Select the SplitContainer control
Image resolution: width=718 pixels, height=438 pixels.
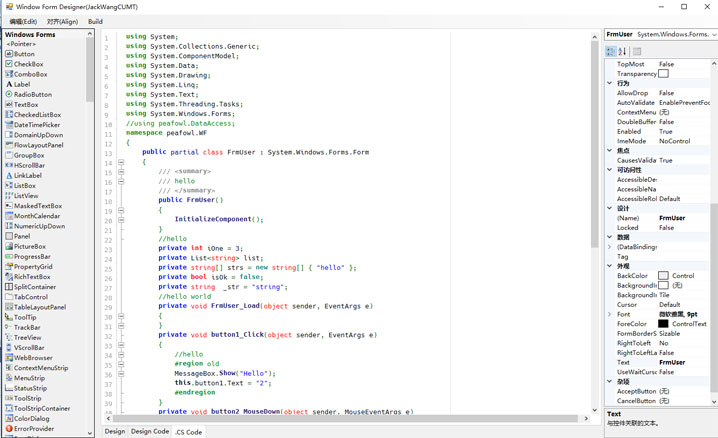[31, 287]
